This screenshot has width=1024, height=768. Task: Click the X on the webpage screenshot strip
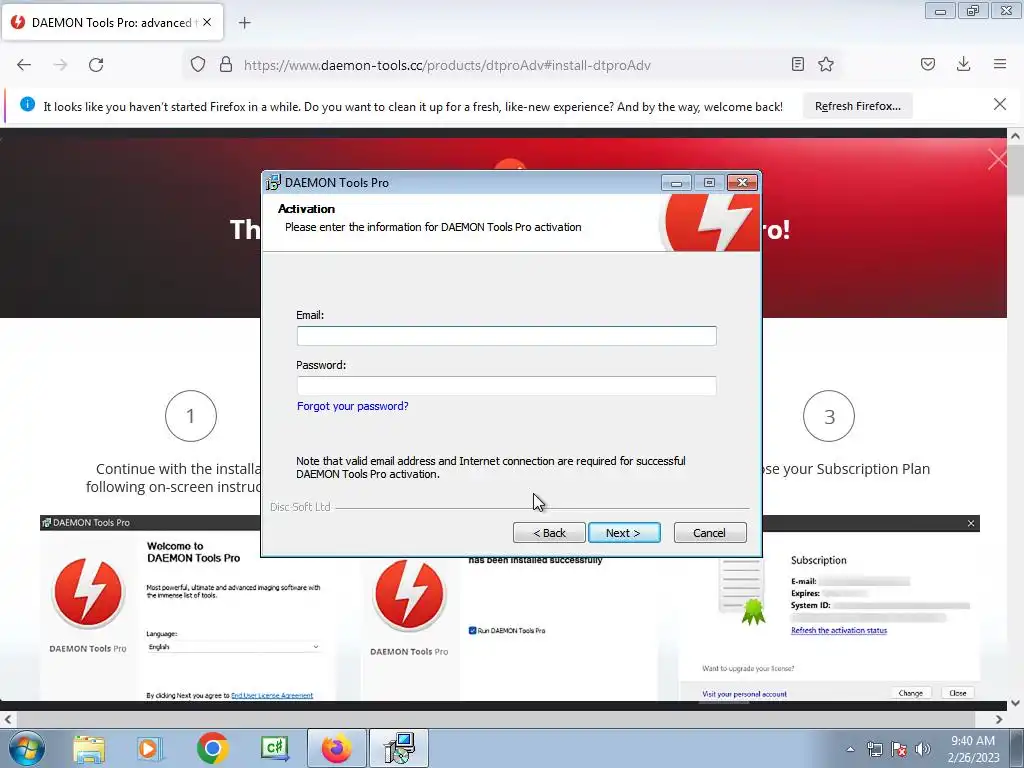click(970, 523)
